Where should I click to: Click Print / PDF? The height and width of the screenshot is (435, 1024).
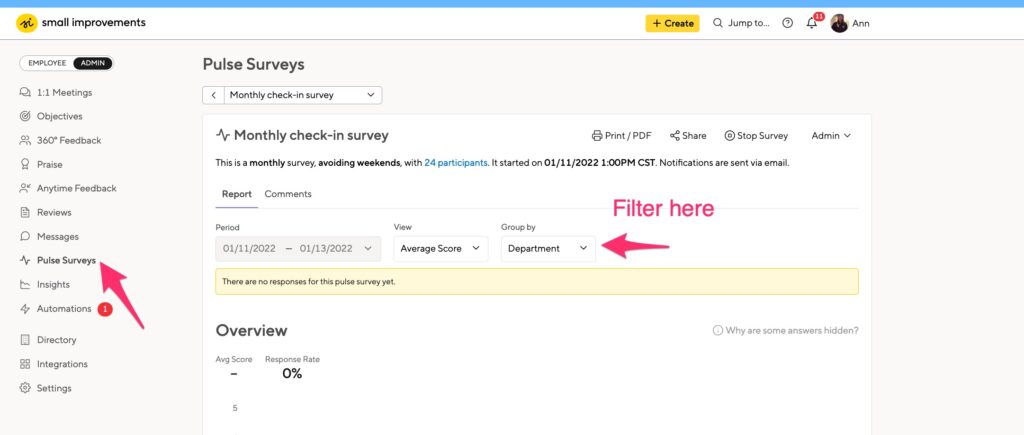coord(622,136)
